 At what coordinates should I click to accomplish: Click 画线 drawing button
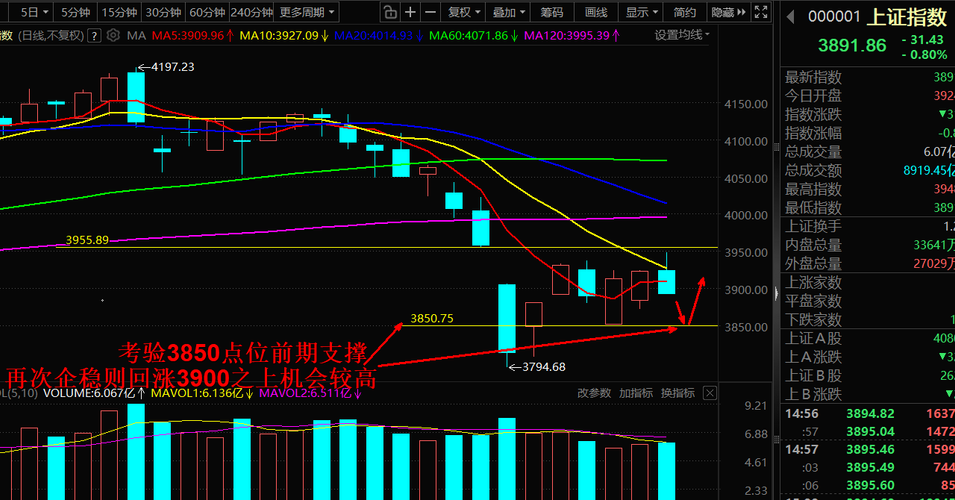pyautogui.click(x=596, y=12)
